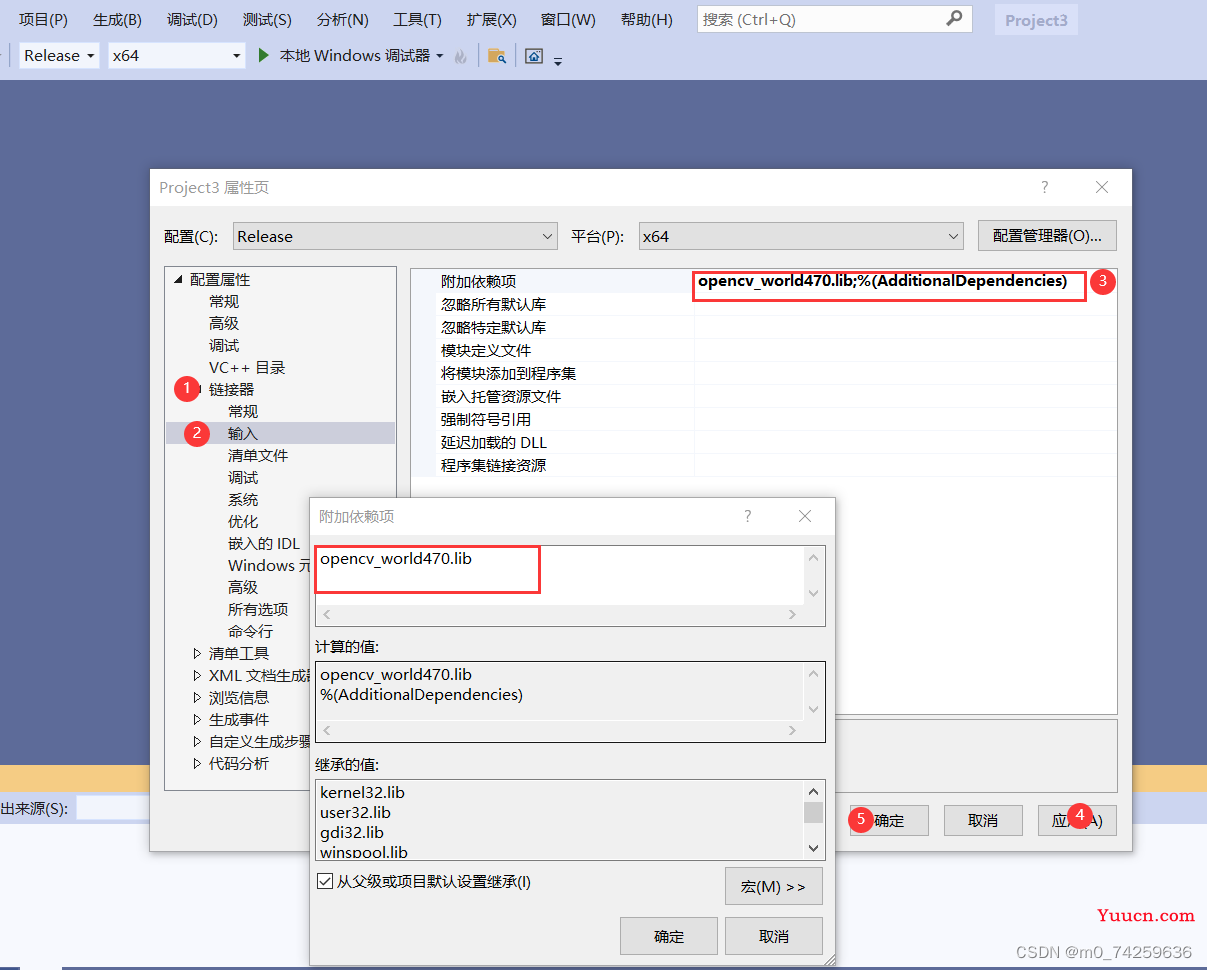Click the right arrow of dependencies edit box scrollbar
Viewport: 1207px width, 970px height.
792,615
